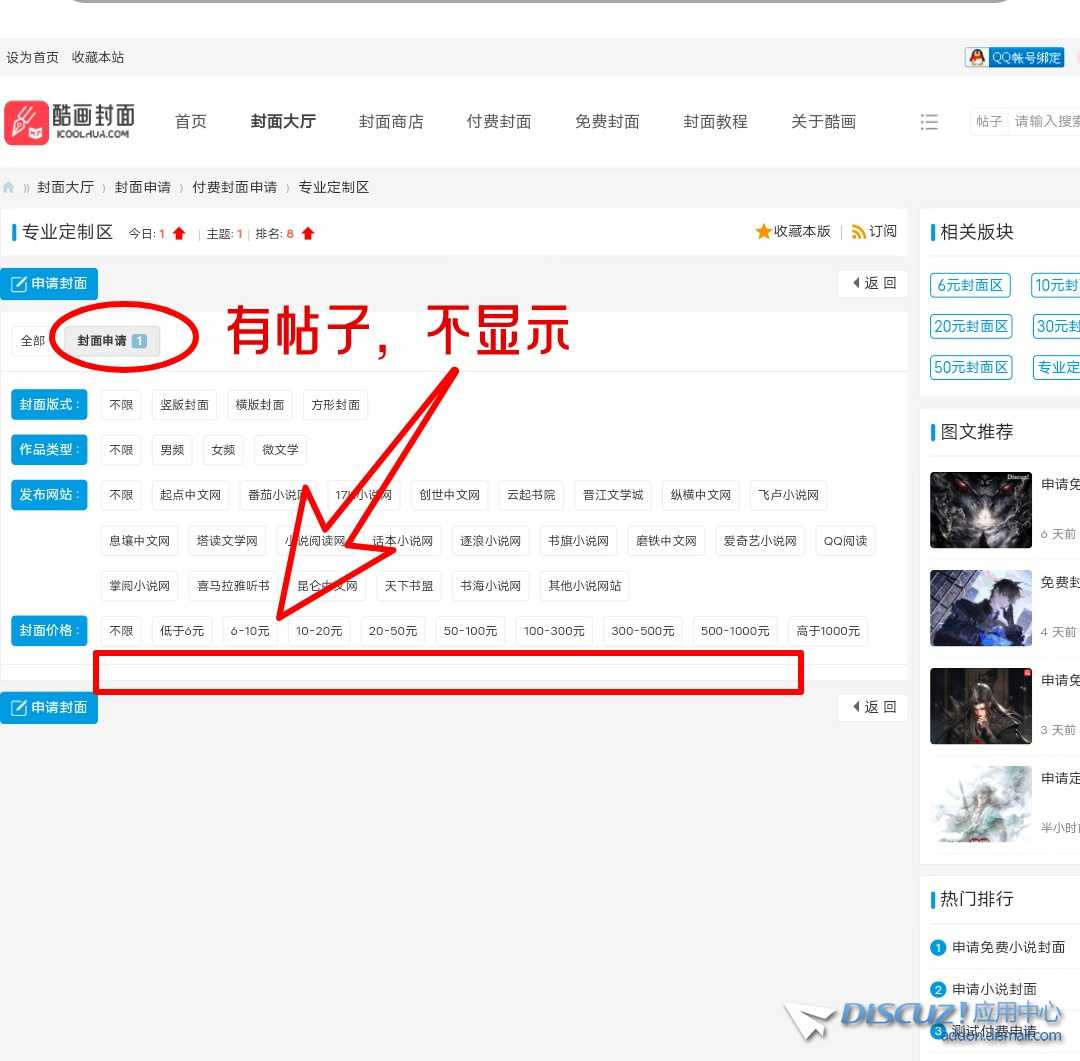Click the RSS 订阅 icon
This screenshot has height=1061, width=1080.
[858, 232]
